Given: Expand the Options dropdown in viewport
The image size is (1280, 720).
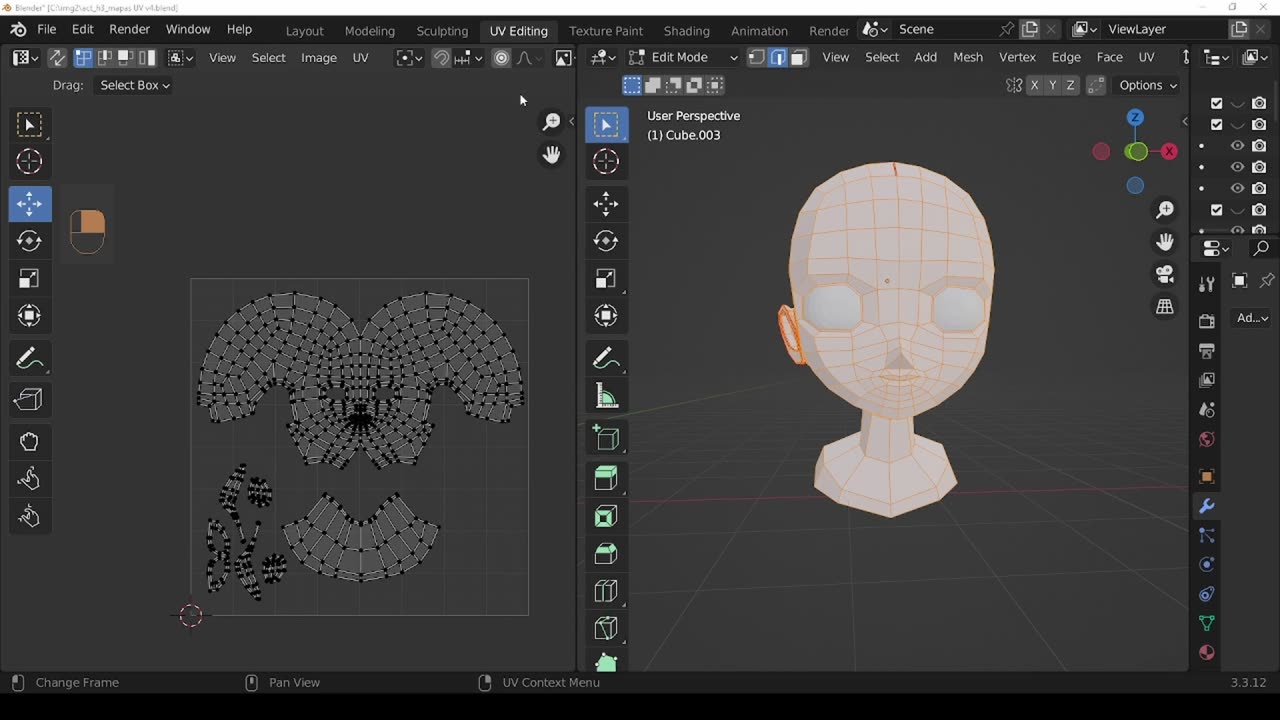Looking at the screenshot, I should (x=1147, y=85).
